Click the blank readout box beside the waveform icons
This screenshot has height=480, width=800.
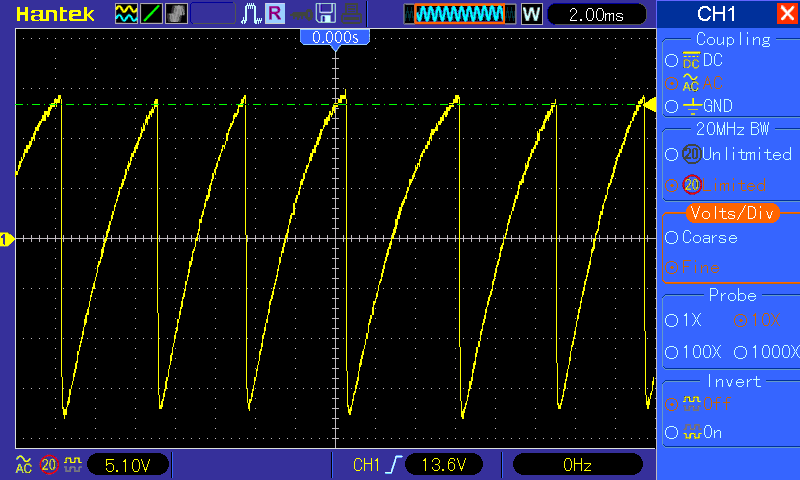coord(213,14)
